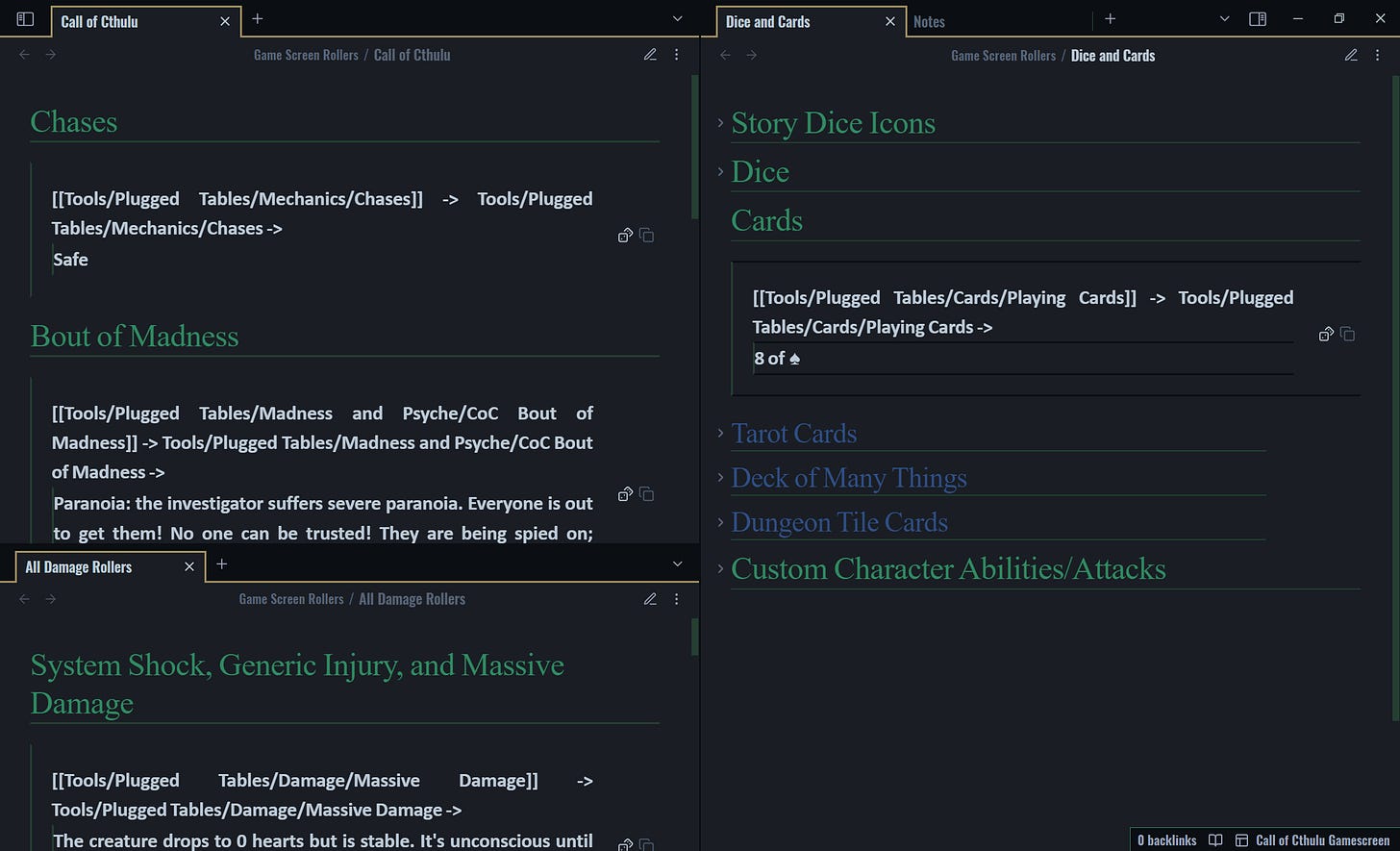Click System Shock, Generic Injury heading
The height and width of the screenshot is (851, 1400).
coord(297,684)
